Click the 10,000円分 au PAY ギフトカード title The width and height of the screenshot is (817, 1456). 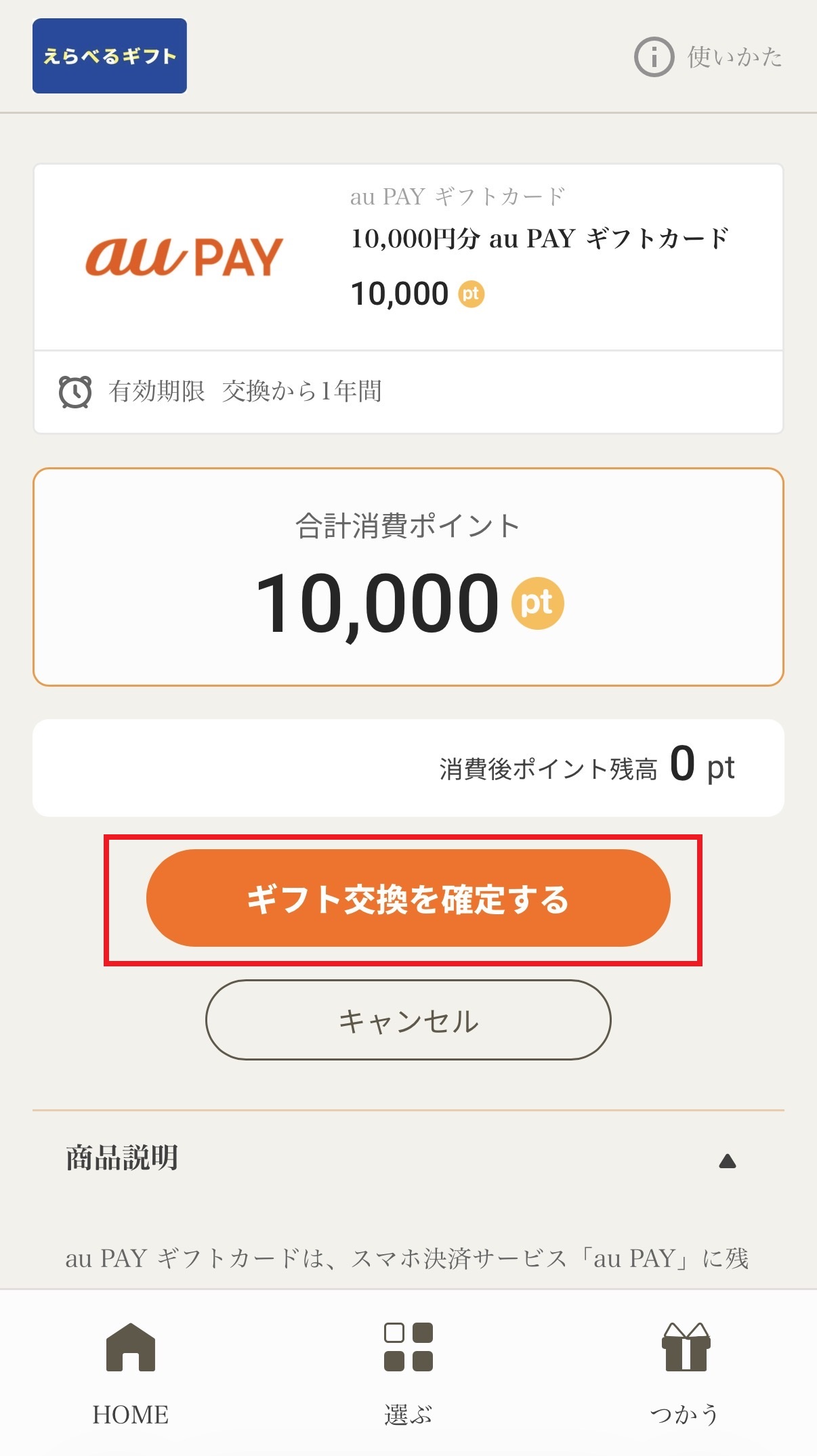(539, 238)
